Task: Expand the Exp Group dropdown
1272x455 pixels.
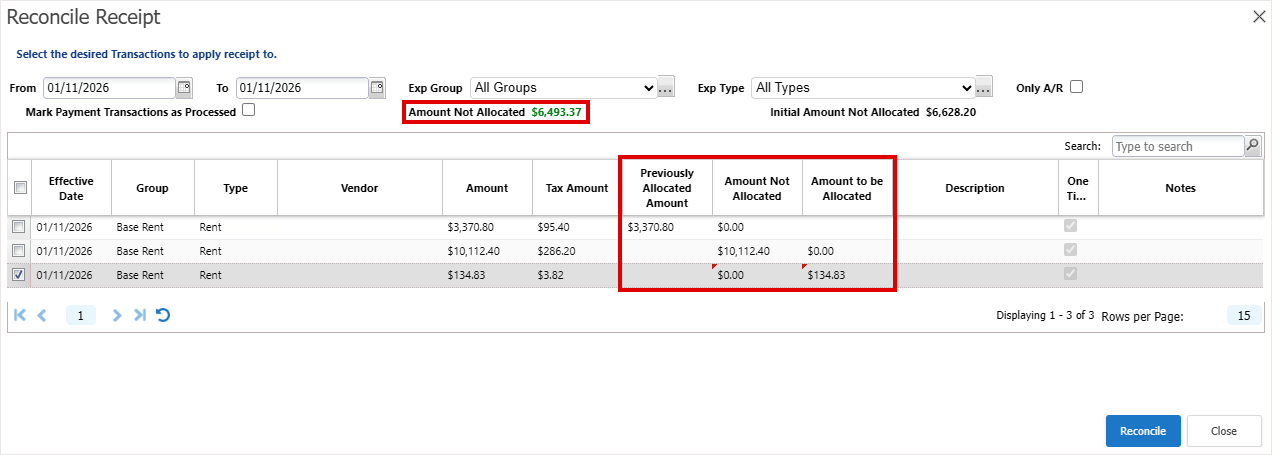Action: coord(564,88)
